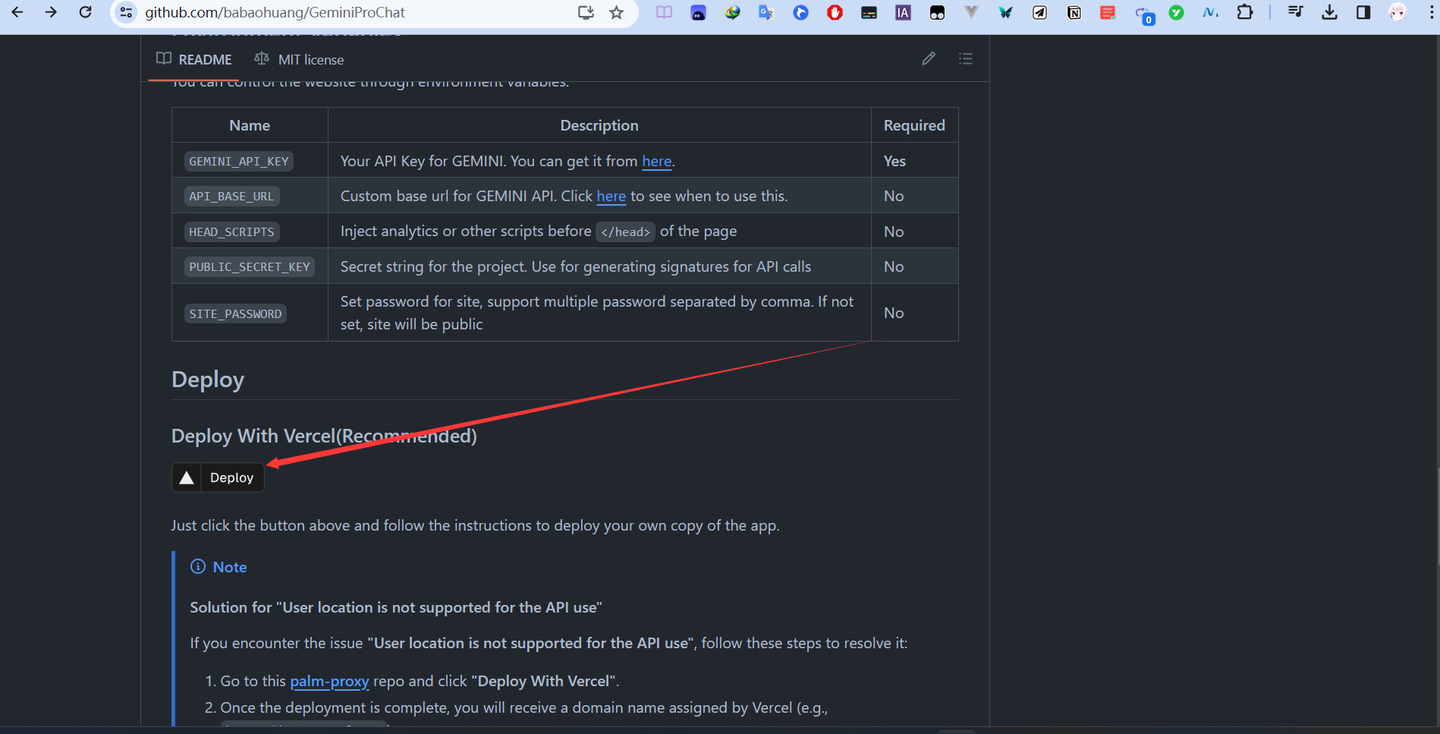Click 'No' in the HEAD_SCRIPTS row
The width and height of the screenshot is (1440, 734).
(x=893, y=232)
